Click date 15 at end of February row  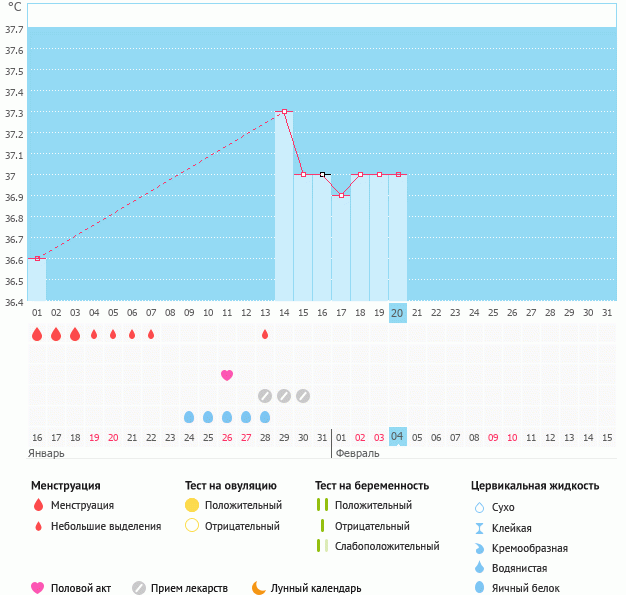(607, 438)
